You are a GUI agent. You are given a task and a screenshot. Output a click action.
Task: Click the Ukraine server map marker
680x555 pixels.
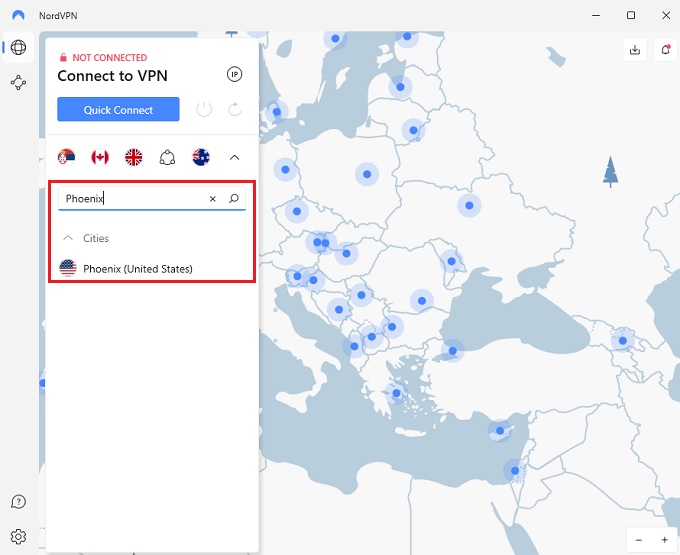(x=469, y=206)
